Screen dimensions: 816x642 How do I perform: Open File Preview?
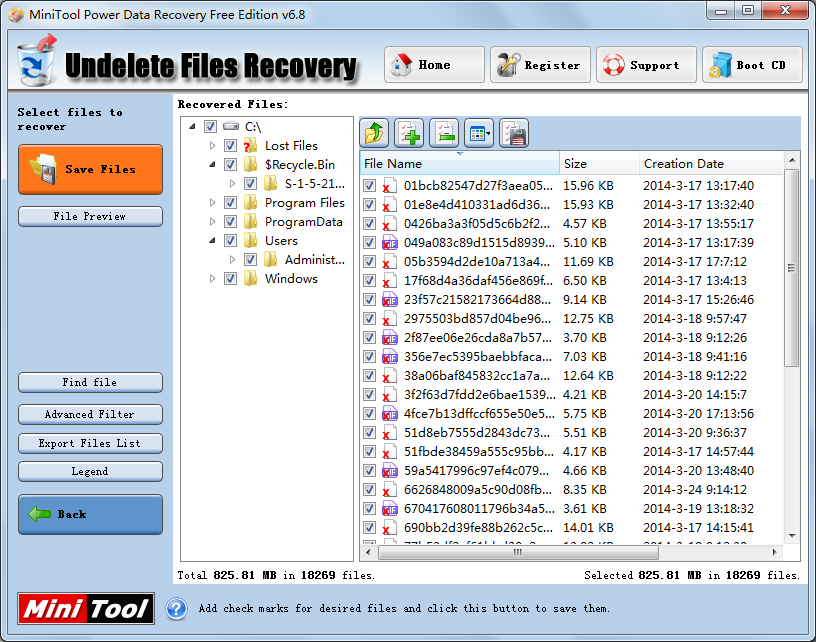tap(91, 216)
